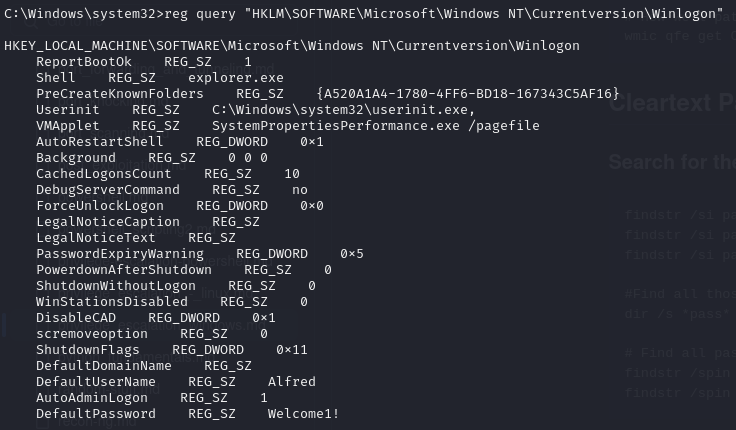Click the HKEY_LOCAL_MACHINE registry path line
This screenshot has height=430, width=736.
tap(292, 46)
